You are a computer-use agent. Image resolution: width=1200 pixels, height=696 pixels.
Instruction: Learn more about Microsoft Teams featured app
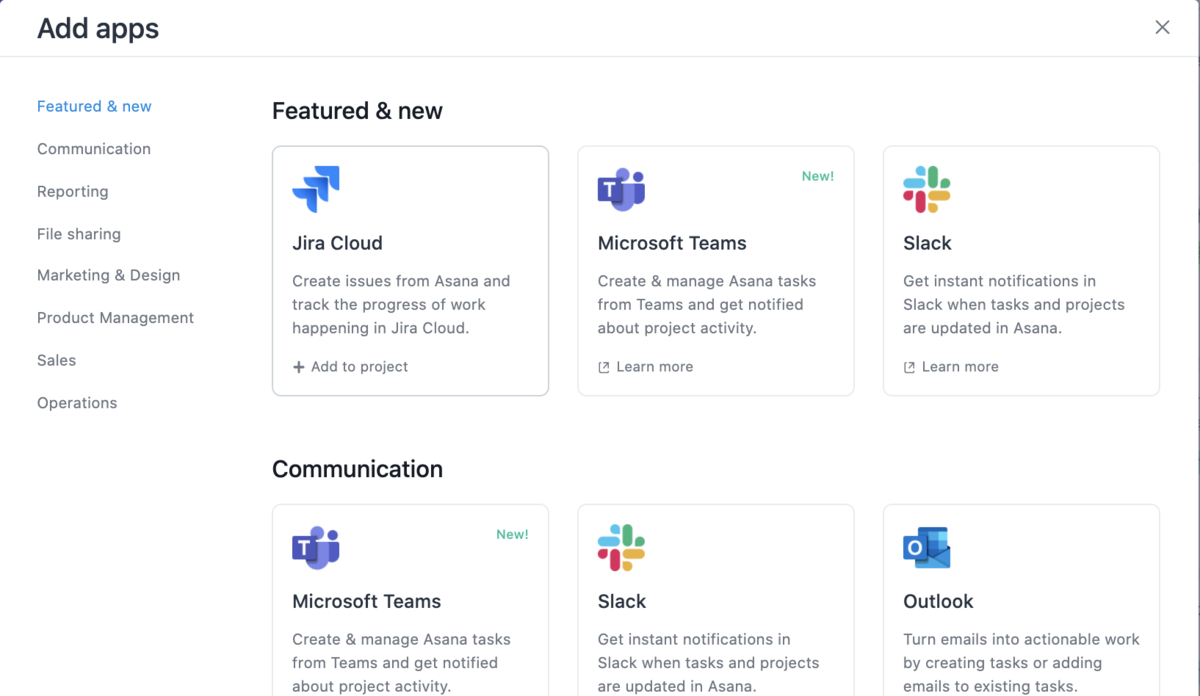coord(645,367)
